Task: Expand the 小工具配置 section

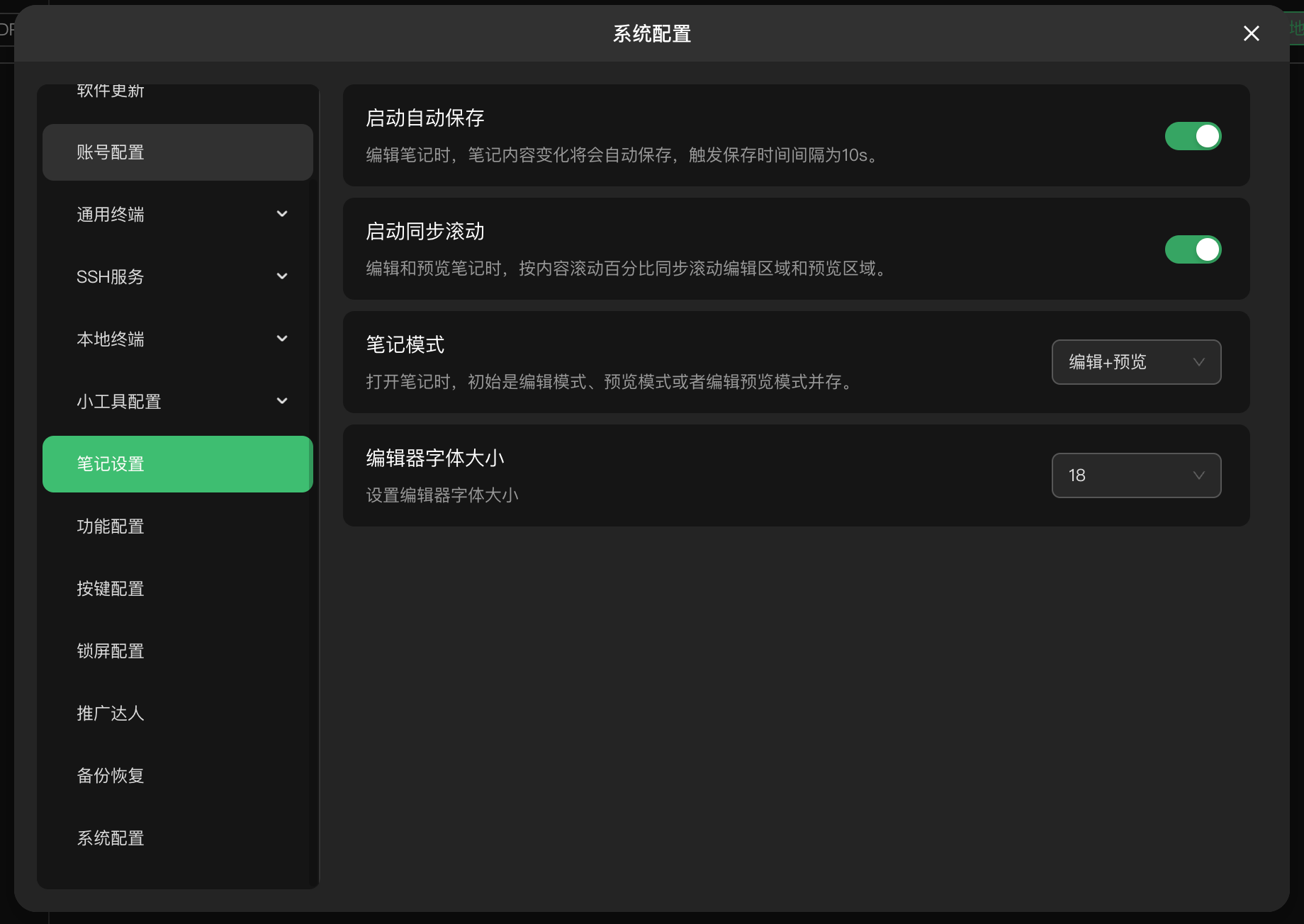Action: tap(177, 401)
